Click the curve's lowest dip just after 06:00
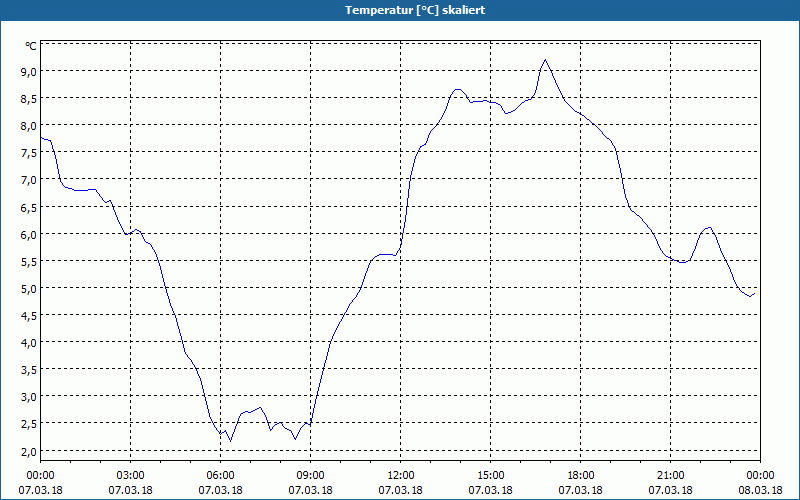This screenshot has width=800, height=500. (231, 441)
